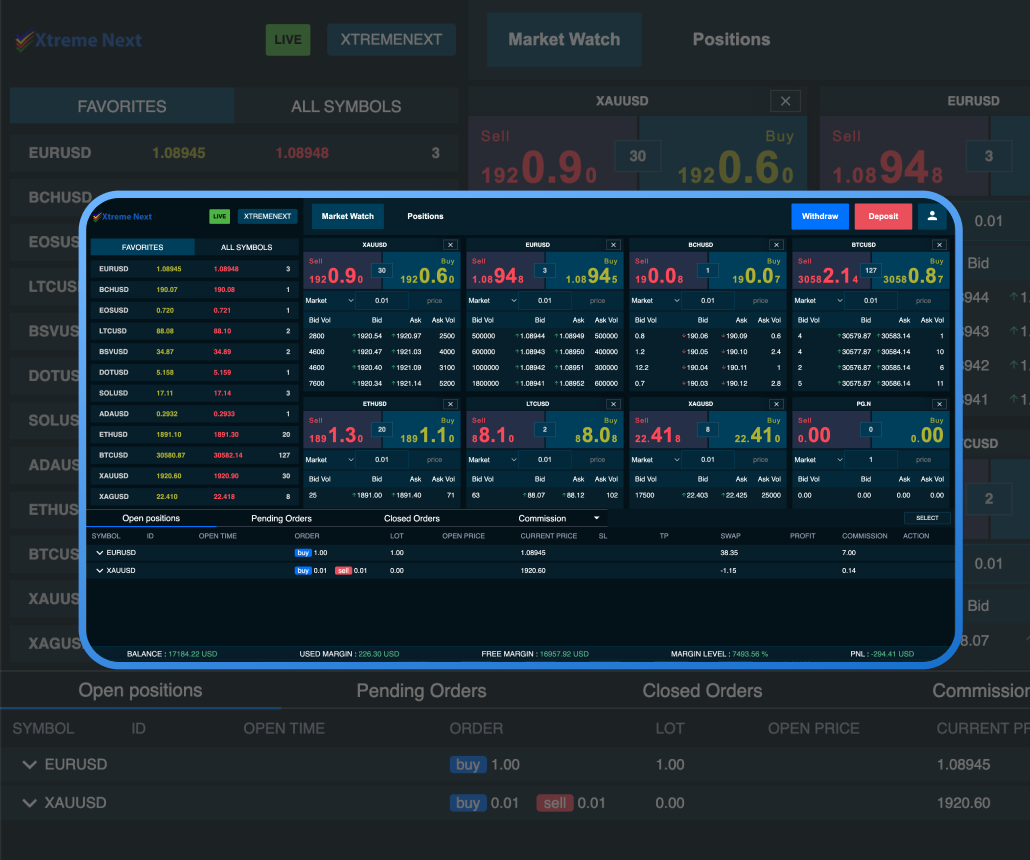1030x860 pixels.
Task: Click the XTREMENEXT button in the framed panel
Action: point(267,216)
